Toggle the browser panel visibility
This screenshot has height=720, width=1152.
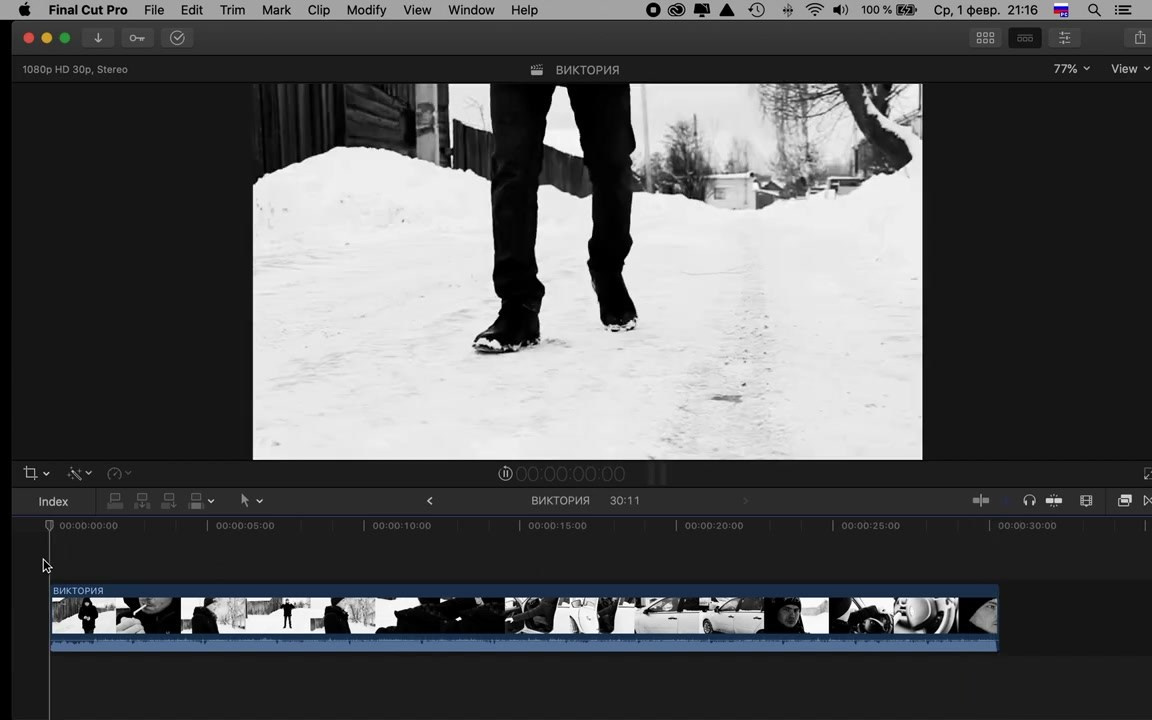coord(985,38)
